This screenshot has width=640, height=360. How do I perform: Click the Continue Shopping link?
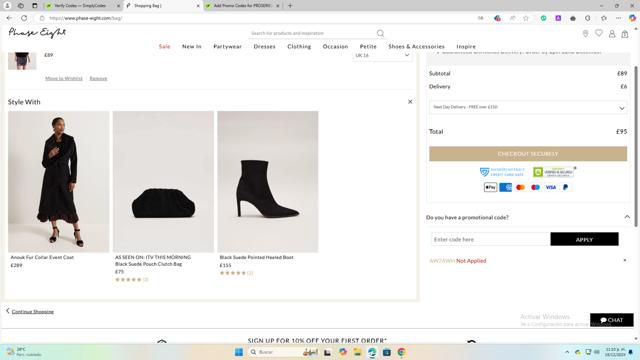pos(33,312)
